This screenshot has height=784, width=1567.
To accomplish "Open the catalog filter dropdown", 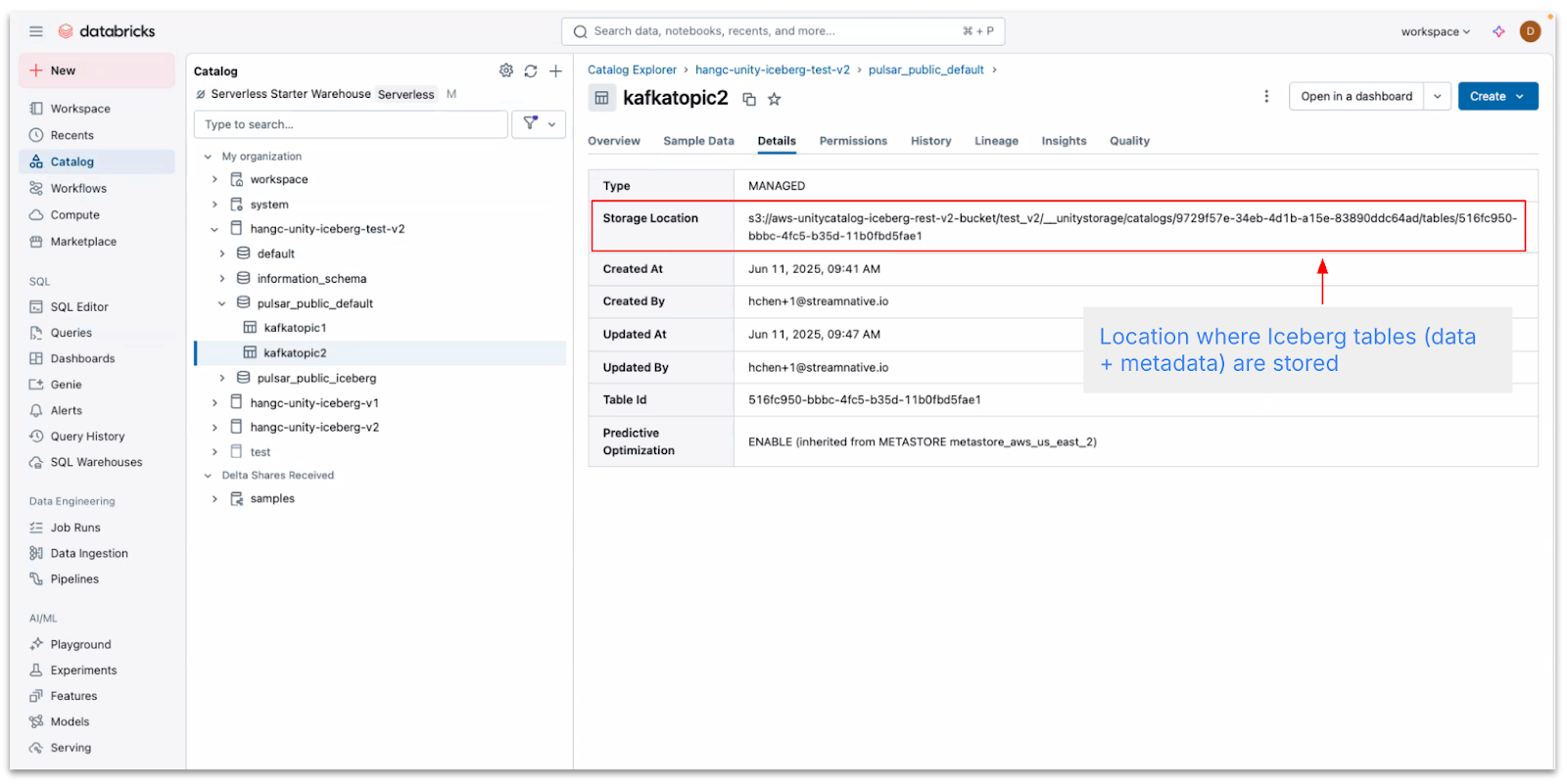I will [x=539, y=124].
